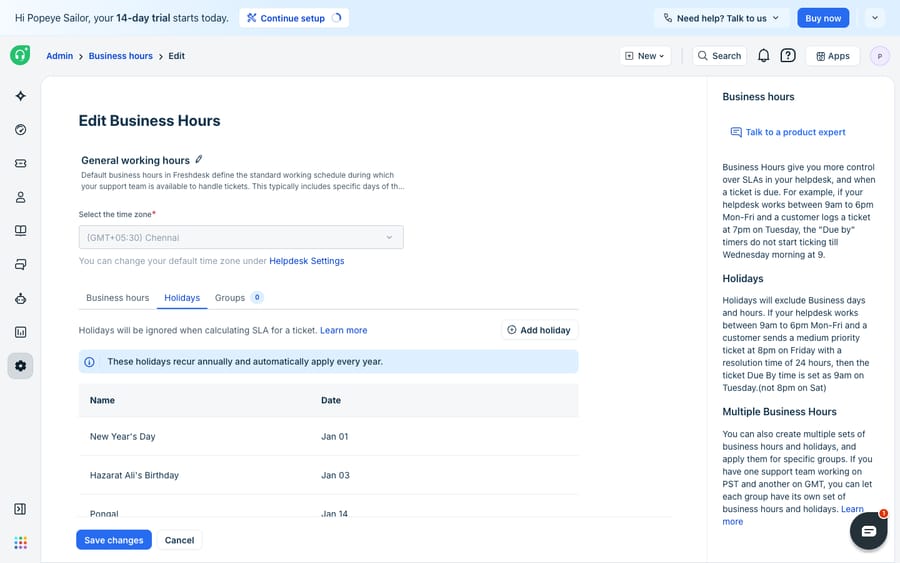Screen dimensions: 900x563
Task: Open the help question mark icon
Action: (x=788, y=56)
